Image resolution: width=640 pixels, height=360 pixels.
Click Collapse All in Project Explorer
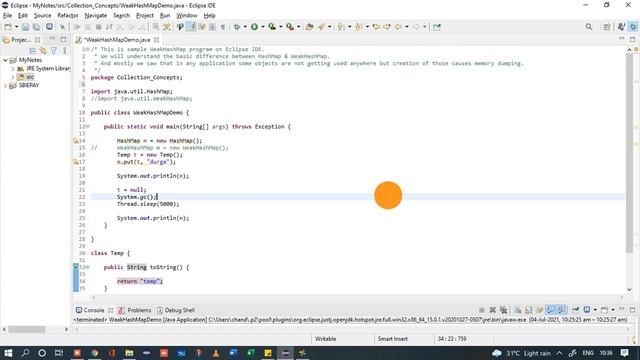(32, 51)
